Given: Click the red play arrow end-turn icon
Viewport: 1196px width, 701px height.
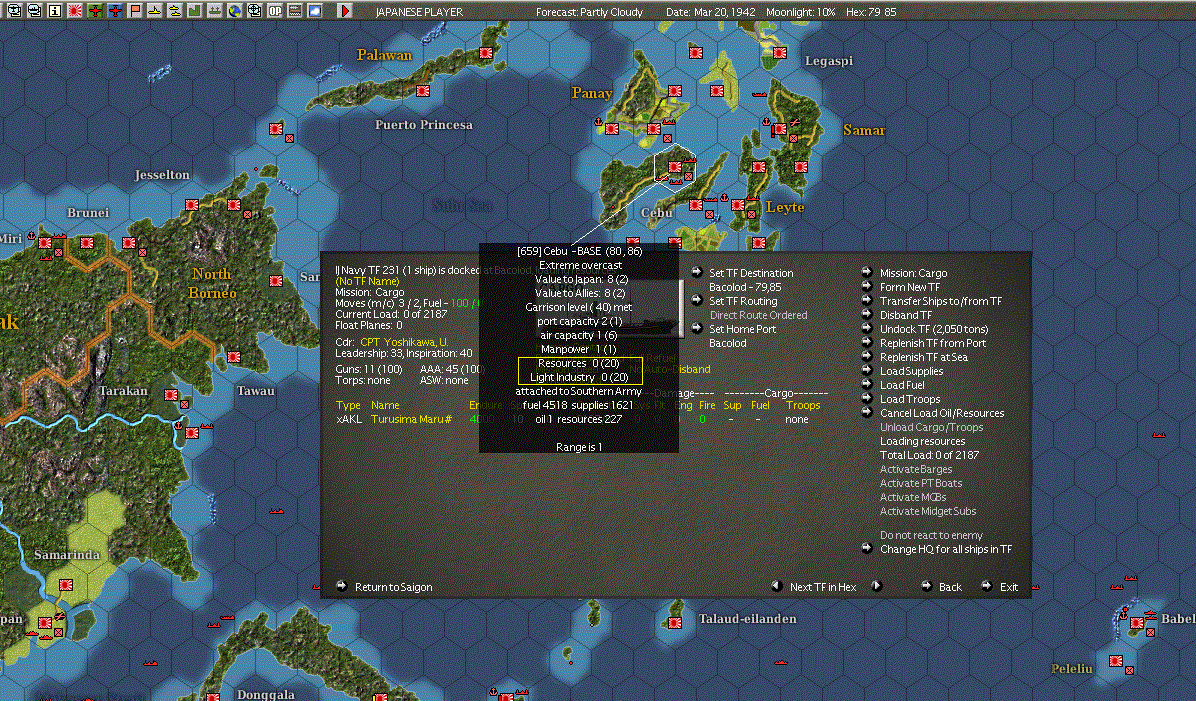Looking at the screenshot, I should (345, 11).
